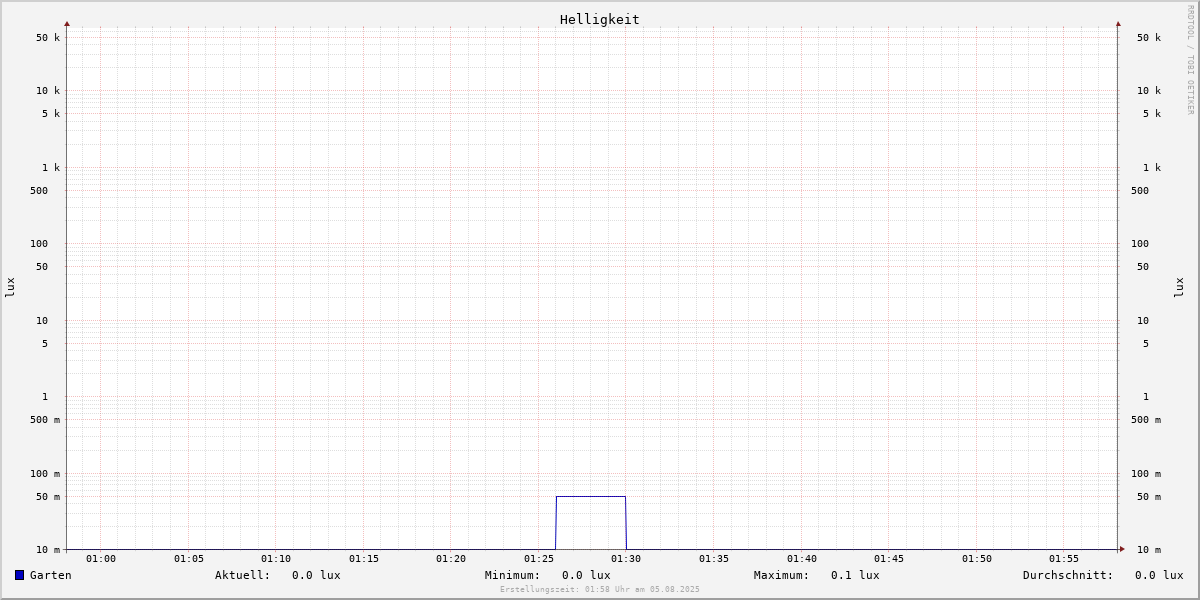The width and height of the screenshot is (1200, 600).
Task: Click the blue Garten legend color box
Action: coord(19,575)
